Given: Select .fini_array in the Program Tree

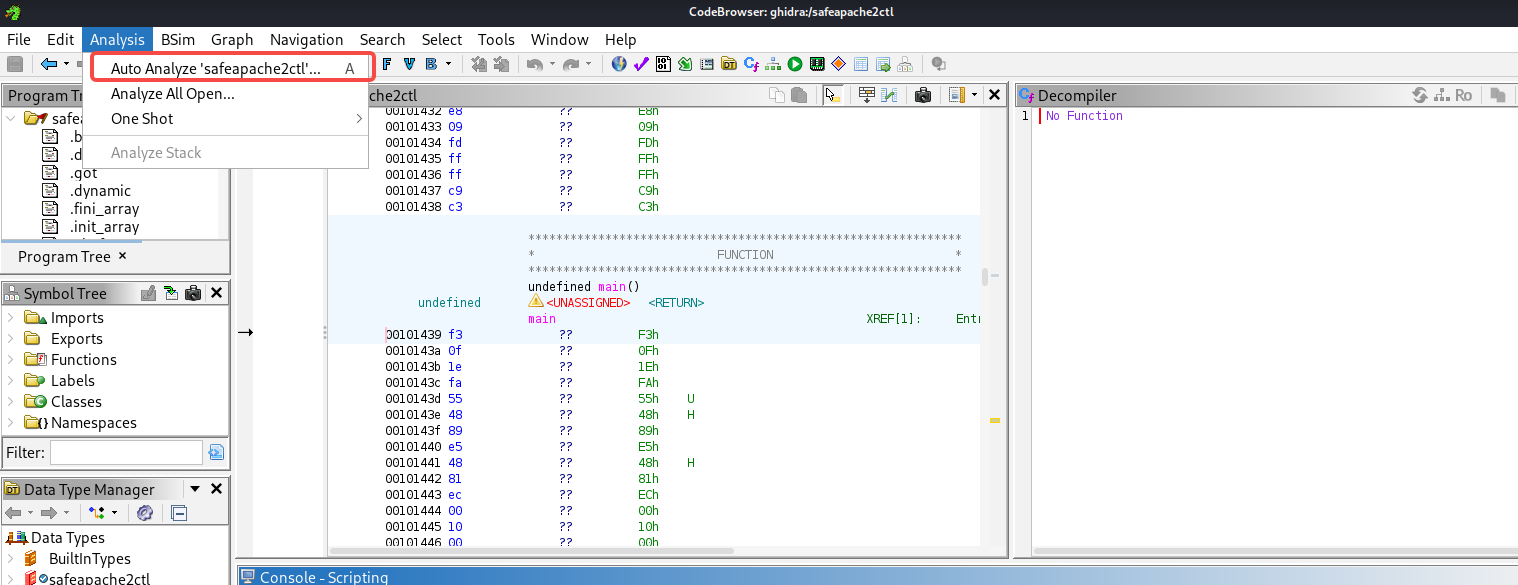Looking at the screenshot, I should (104, 208).
